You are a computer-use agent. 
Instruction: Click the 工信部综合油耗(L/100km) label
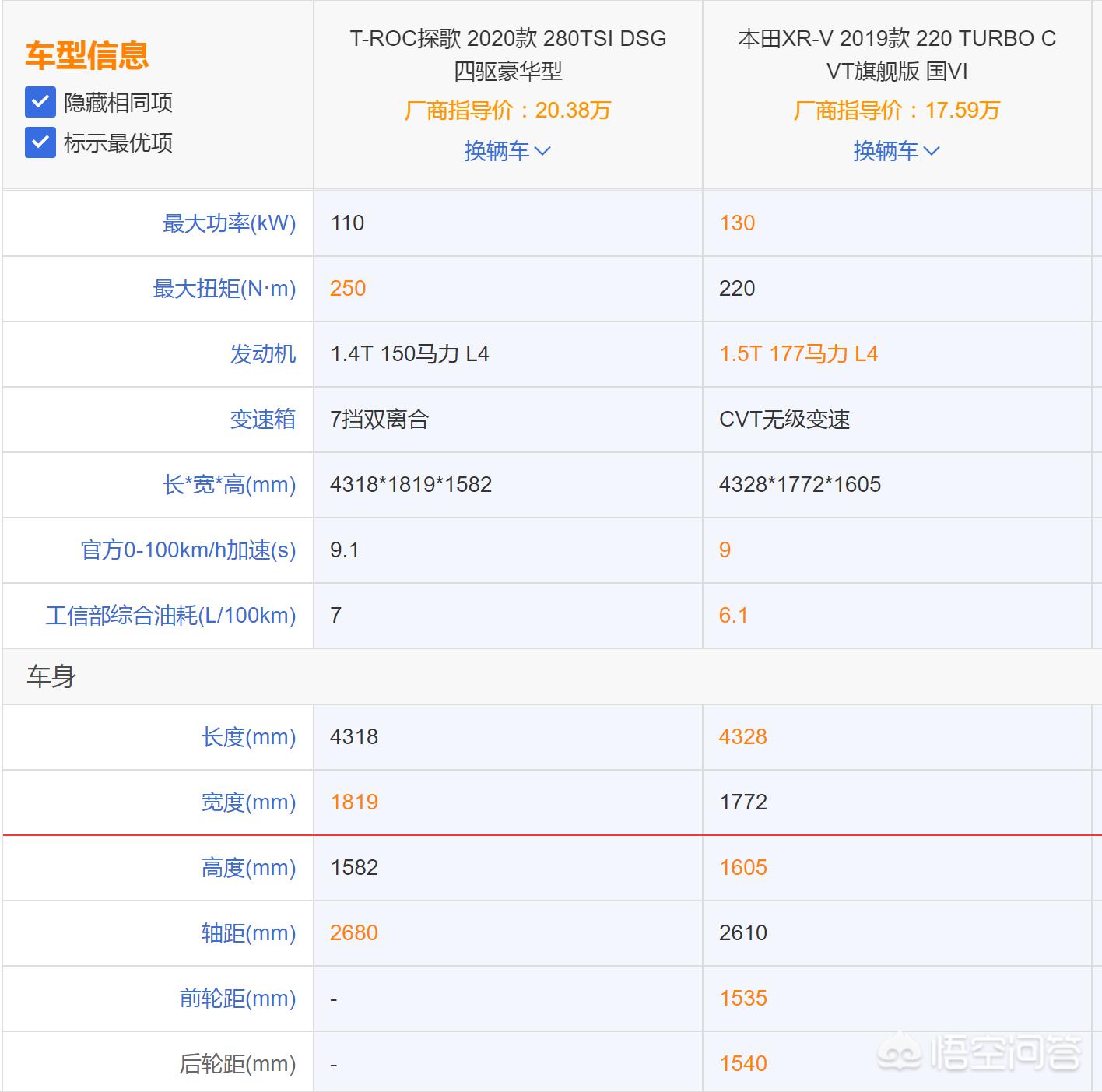click(171, 616)
